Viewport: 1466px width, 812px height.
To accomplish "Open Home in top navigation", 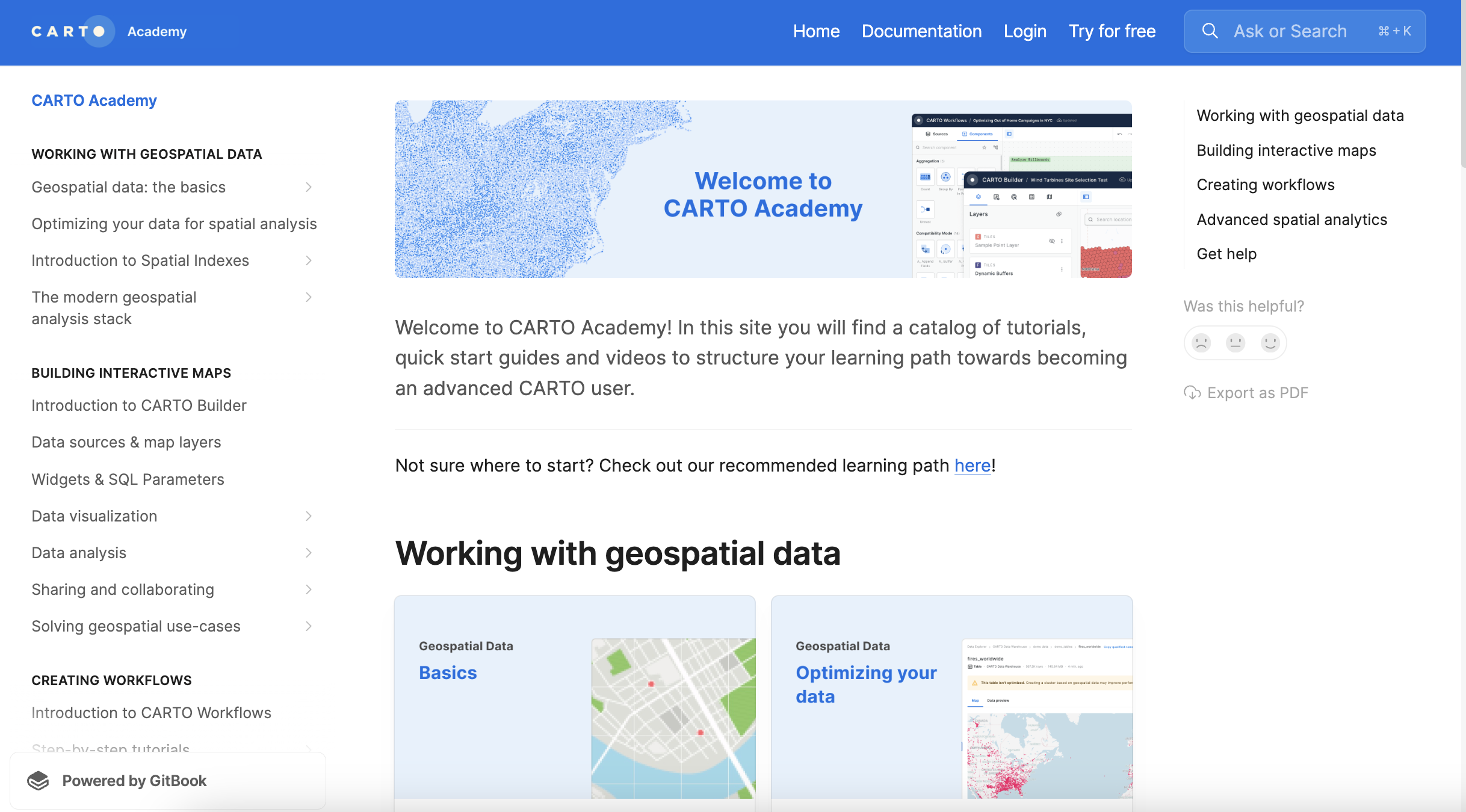I will 816,31.
